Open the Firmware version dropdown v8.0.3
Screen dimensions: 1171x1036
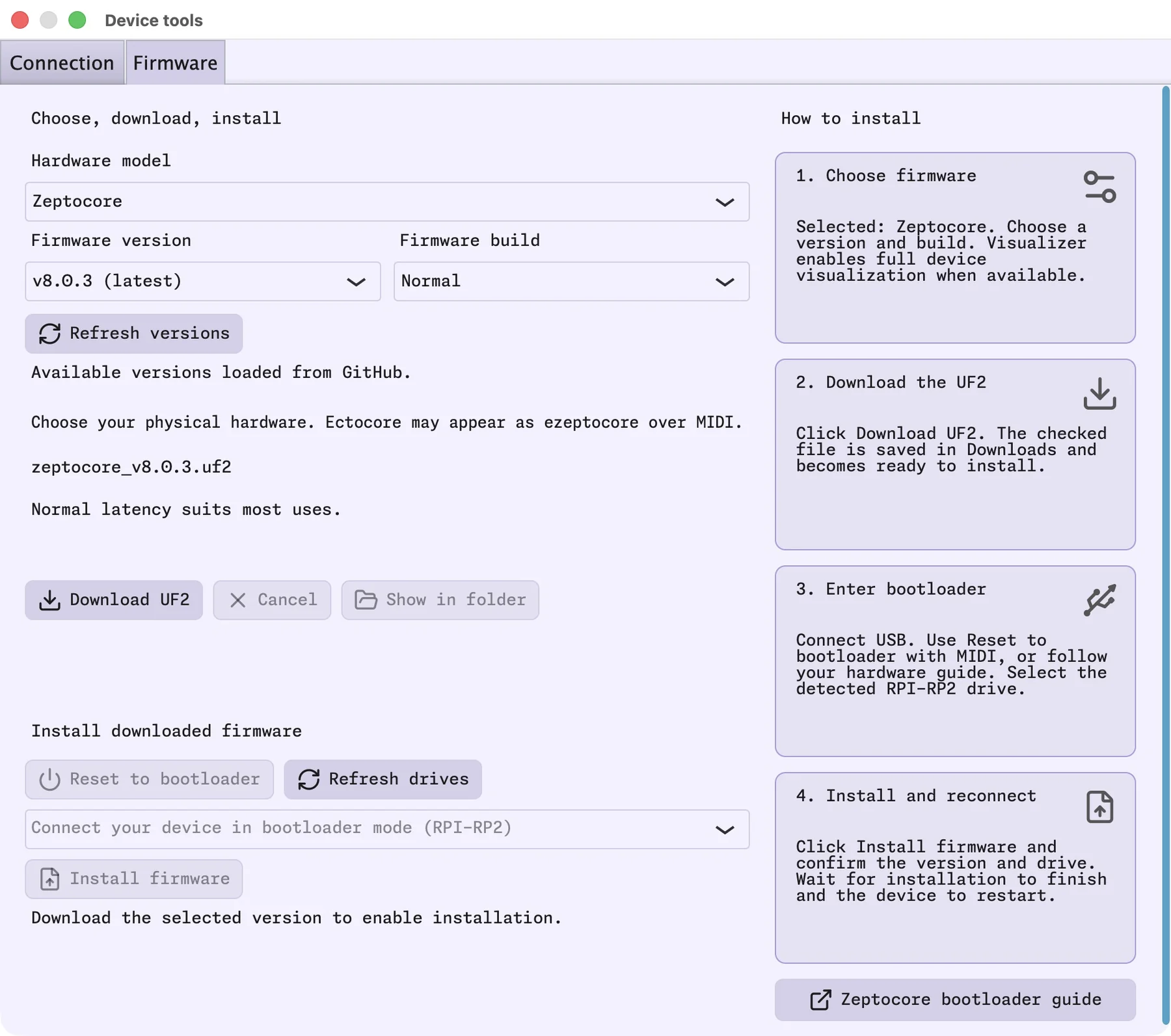203,281
